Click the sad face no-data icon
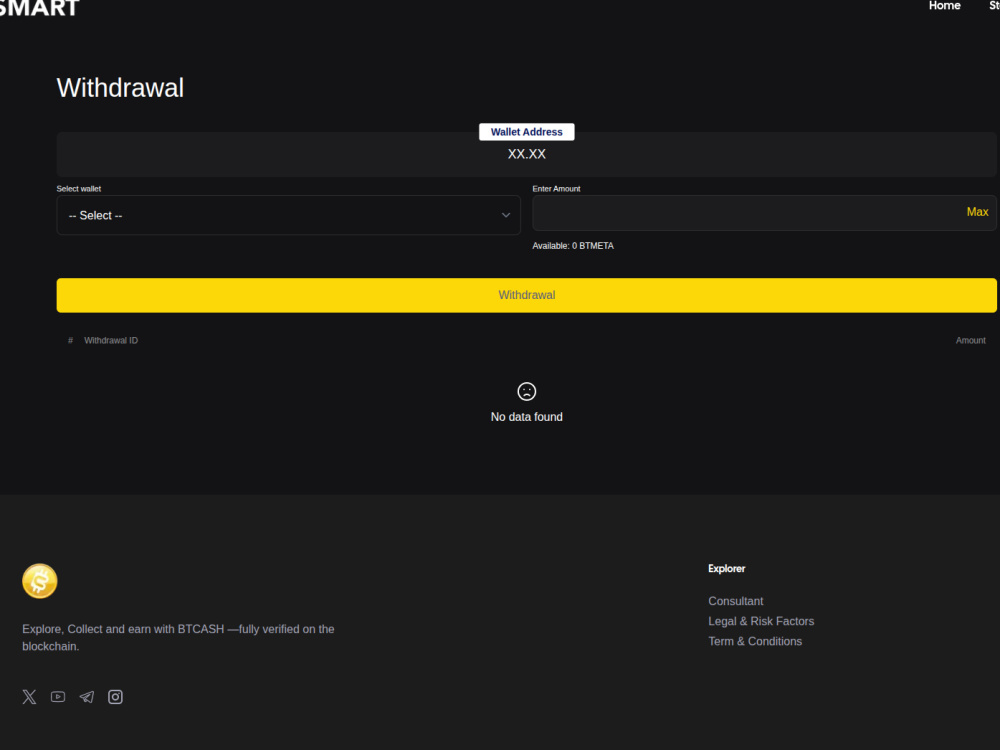The image size is (1000, 750). coord(526,391)
